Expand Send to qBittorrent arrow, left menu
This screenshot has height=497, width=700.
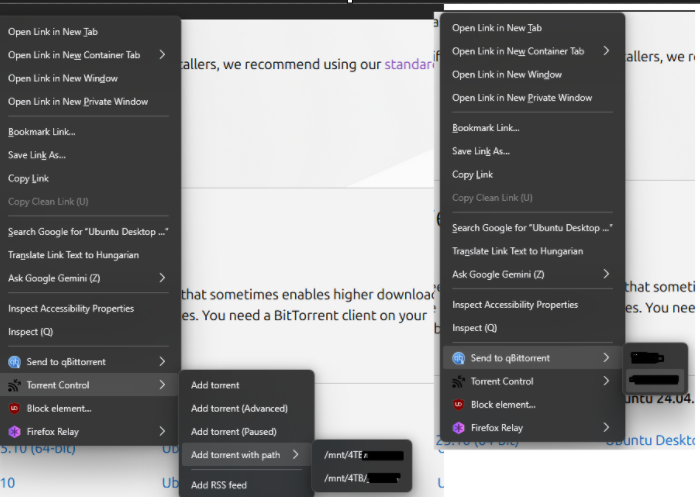coord(162,361)
